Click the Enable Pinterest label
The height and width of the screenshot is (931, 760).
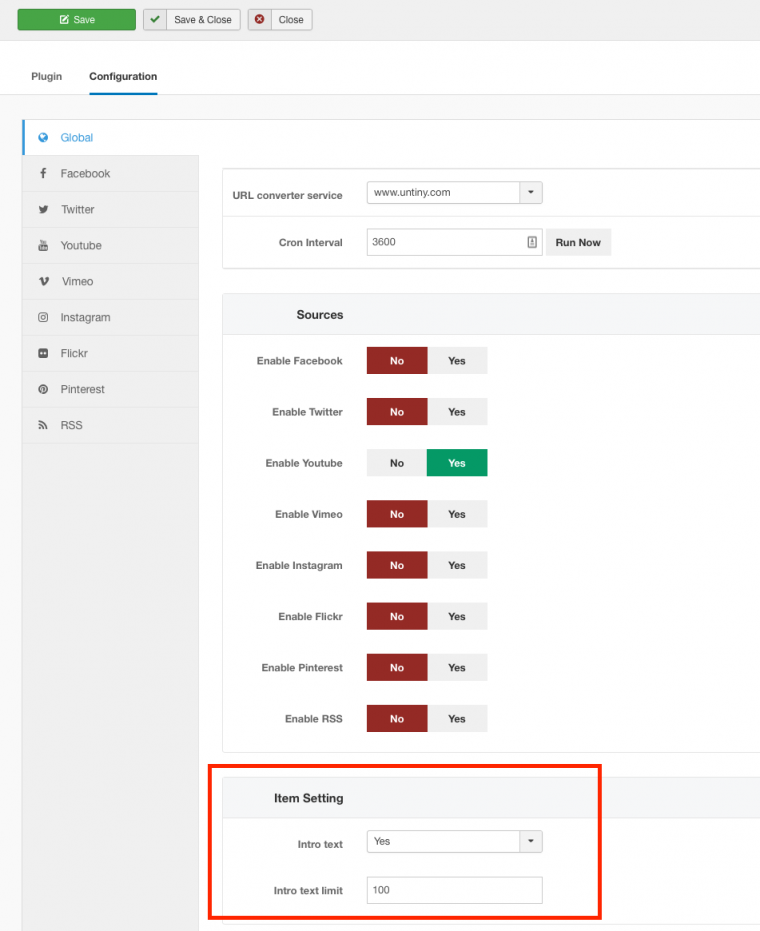(x=302, y=667)
